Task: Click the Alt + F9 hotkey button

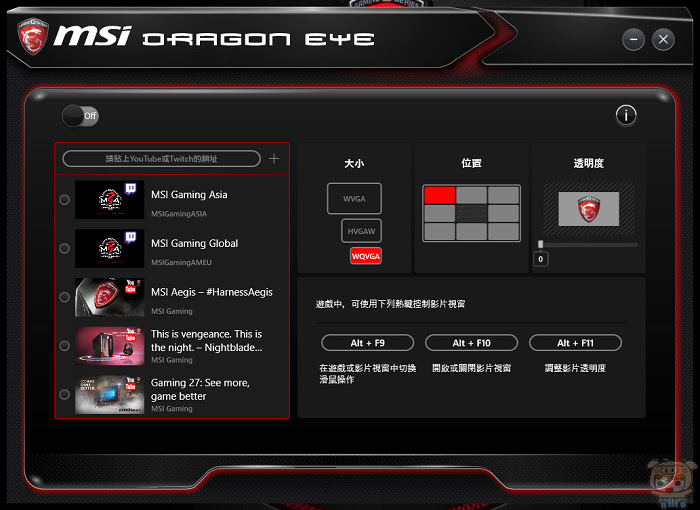Action: click(x=367, y=343)
